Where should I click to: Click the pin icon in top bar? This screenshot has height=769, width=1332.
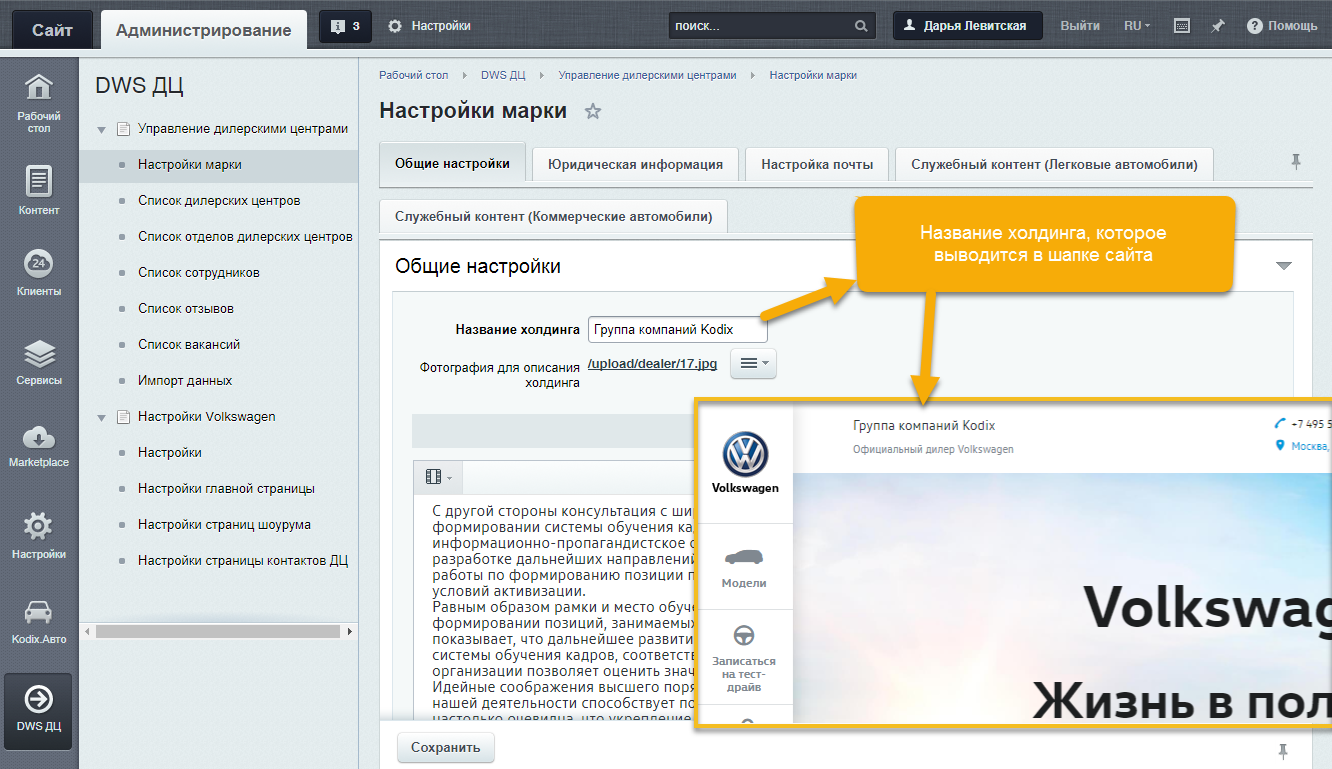click(1218, 26)
